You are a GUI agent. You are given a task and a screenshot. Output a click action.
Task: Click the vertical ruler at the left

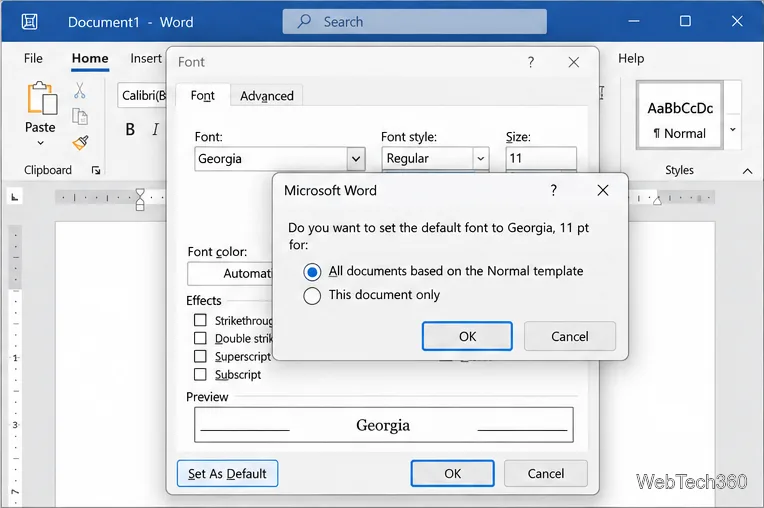click(15, 365)
